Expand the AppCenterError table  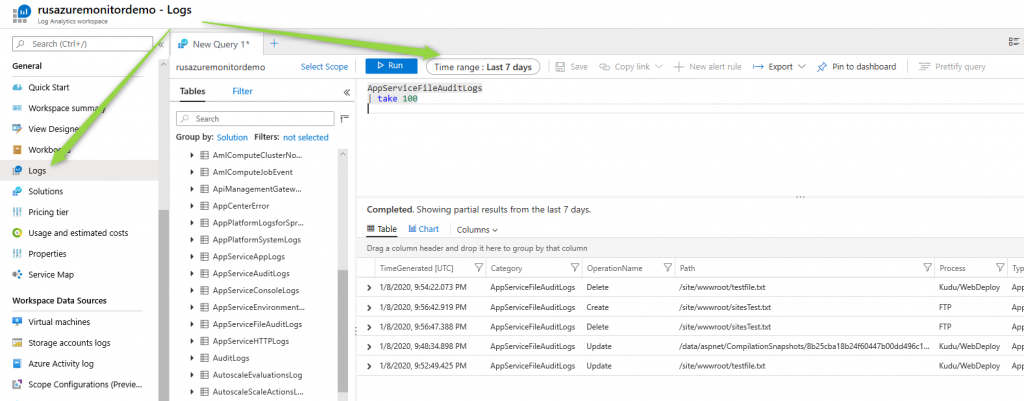[192, 206]
